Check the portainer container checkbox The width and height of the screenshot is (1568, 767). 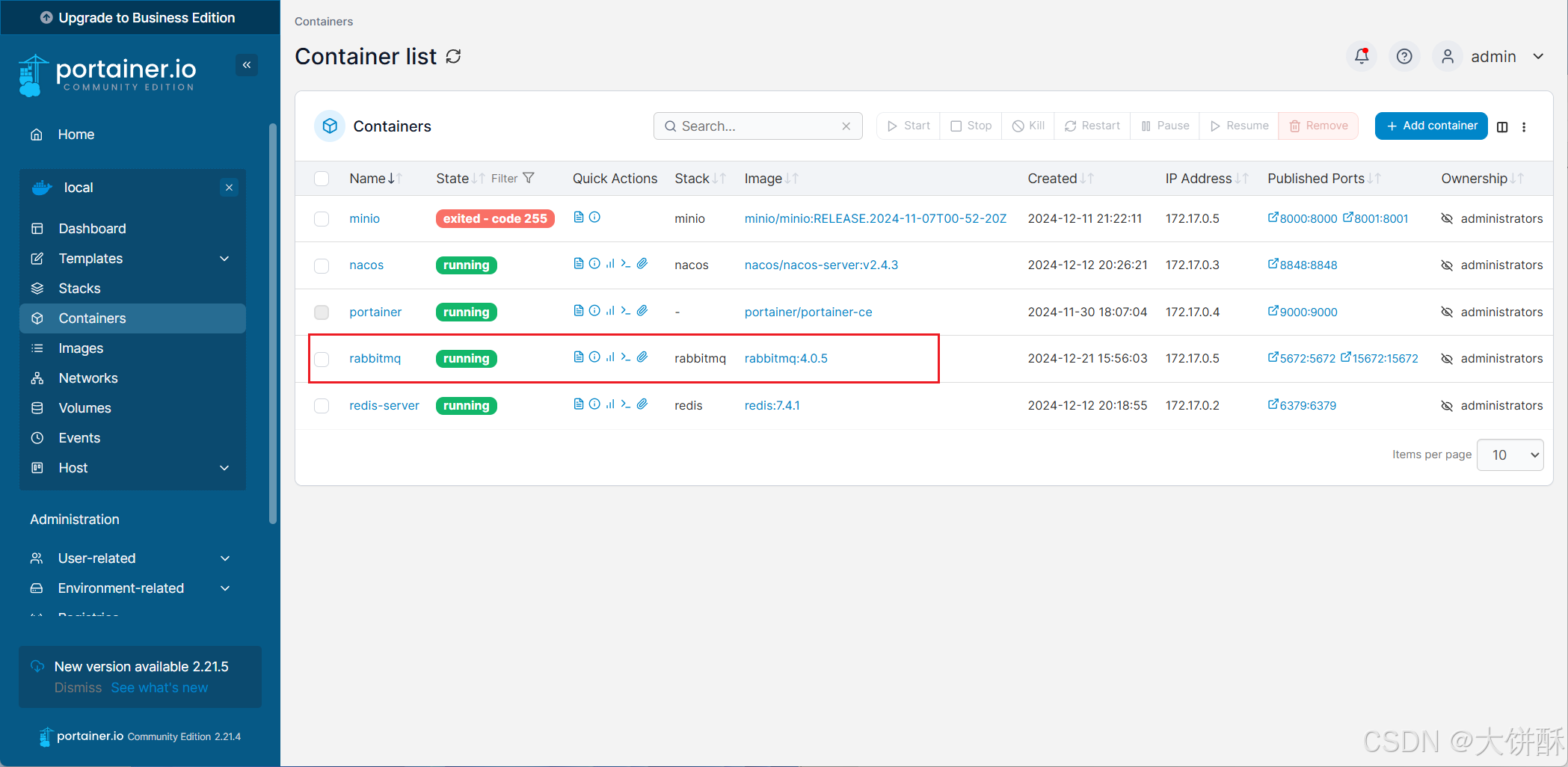point(322,312)
